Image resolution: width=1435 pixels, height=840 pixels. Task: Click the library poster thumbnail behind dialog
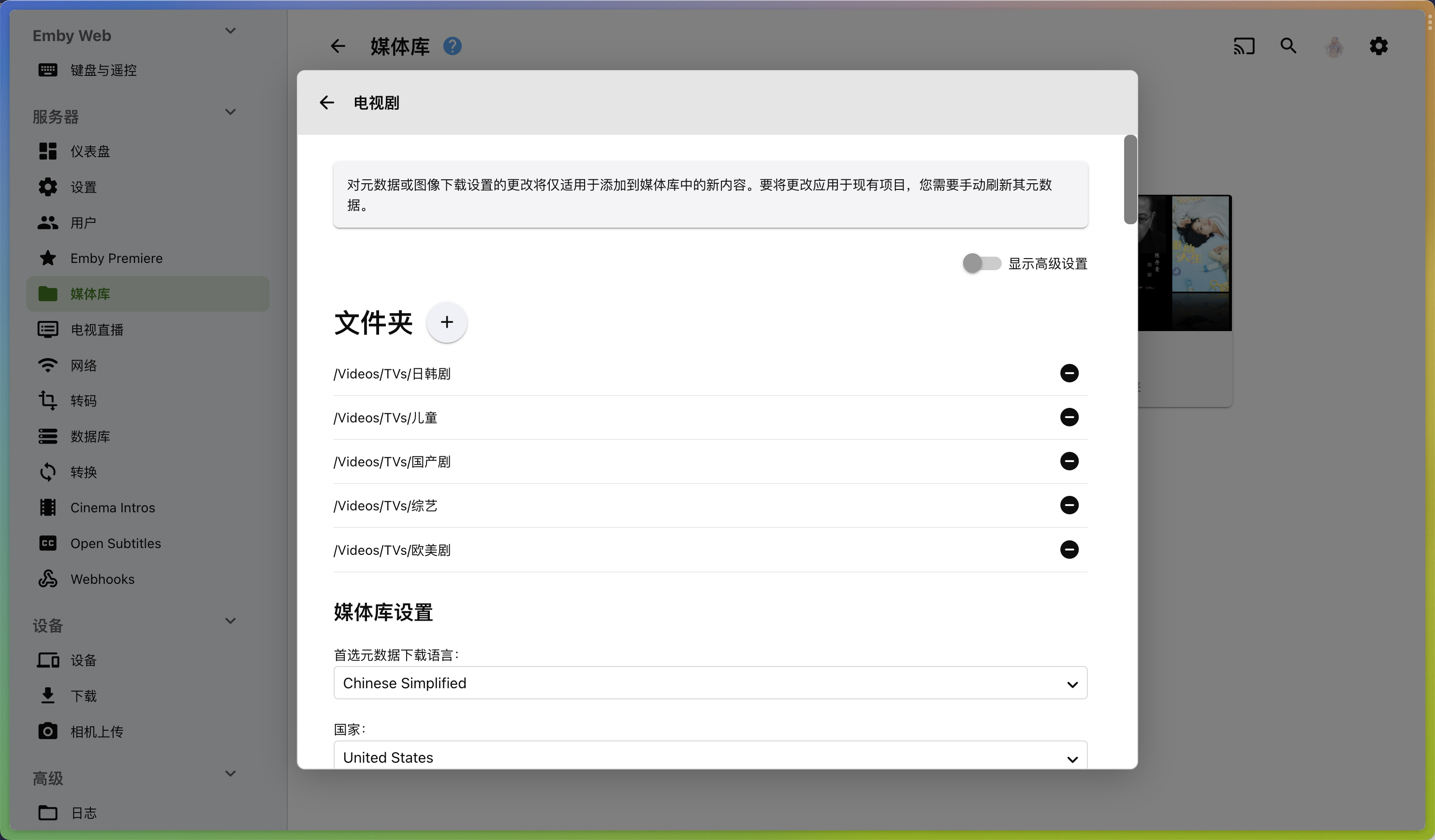(1185, 263)
